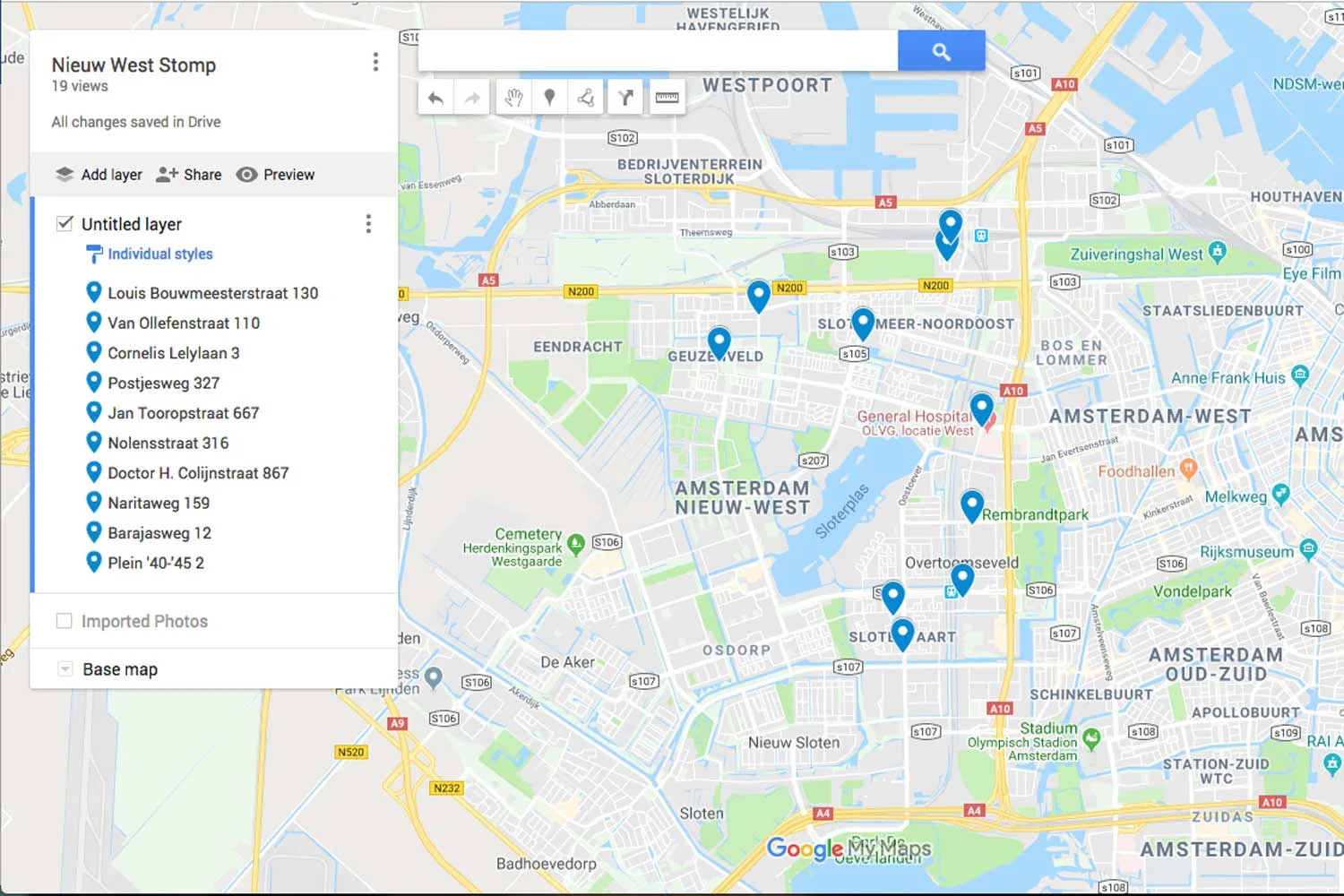Choose the hand select items tool

[513, 98]
